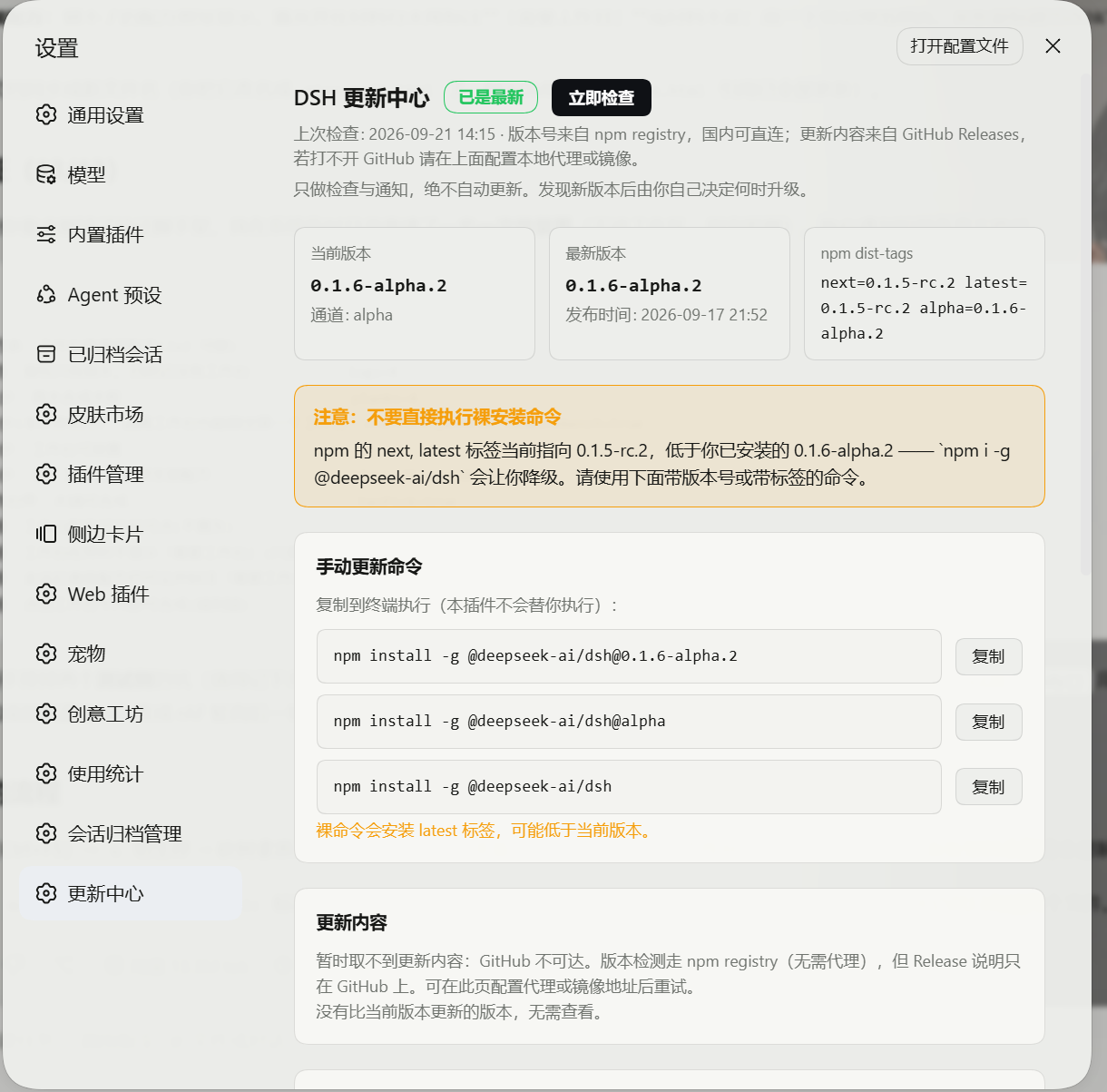Viewport: 1107px width, 1092px height.
Task: Click the 已是最新 status badge
Action: click(491, 97)
